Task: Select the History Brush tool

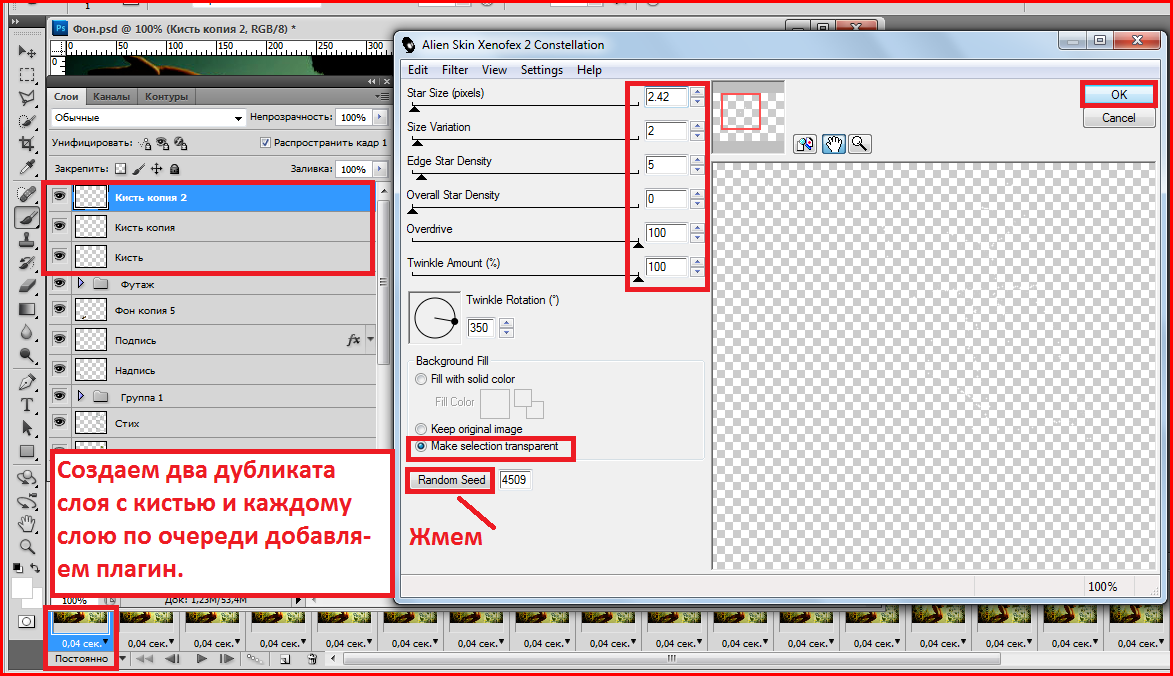Action: [x=27, y=262]
